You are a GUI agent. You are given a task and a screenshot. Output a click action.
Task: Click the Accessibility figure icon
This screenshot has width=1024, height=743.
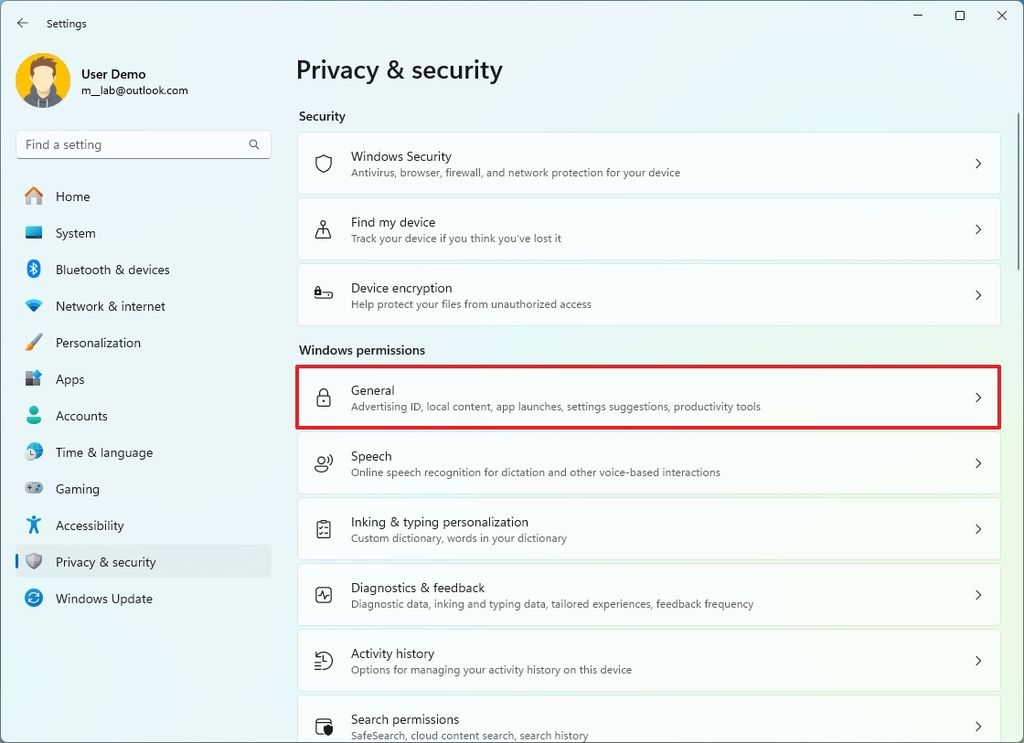coord(34,525)
